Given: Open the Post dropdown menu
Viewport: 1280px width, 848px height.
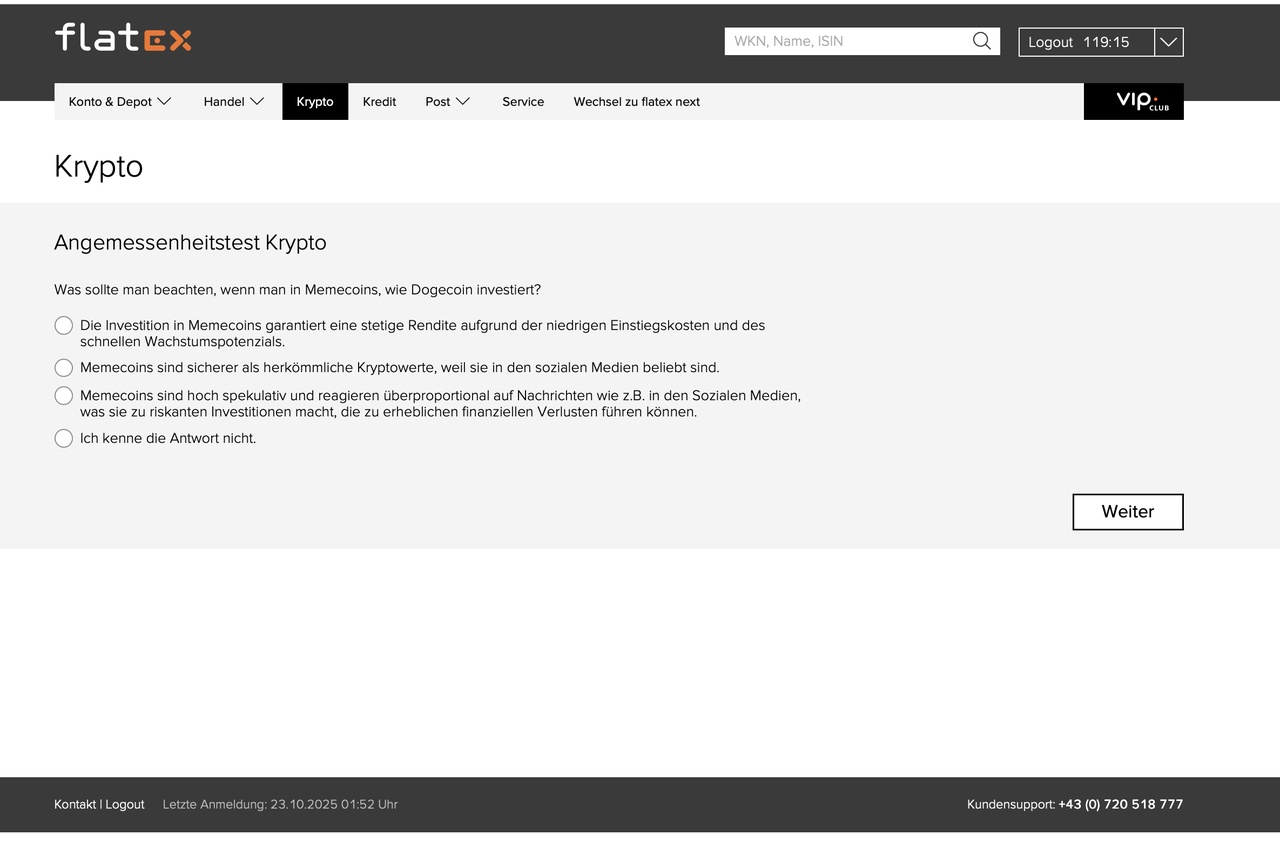Looking at the screenshot, I should click(447, 102).
